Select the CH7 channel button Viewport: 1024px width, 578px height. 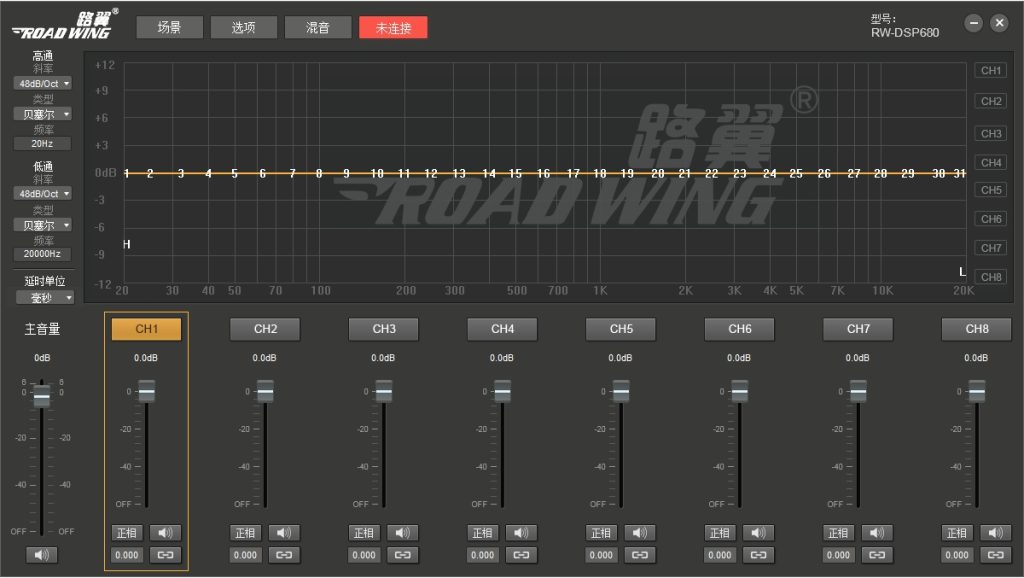click(858, 329)
